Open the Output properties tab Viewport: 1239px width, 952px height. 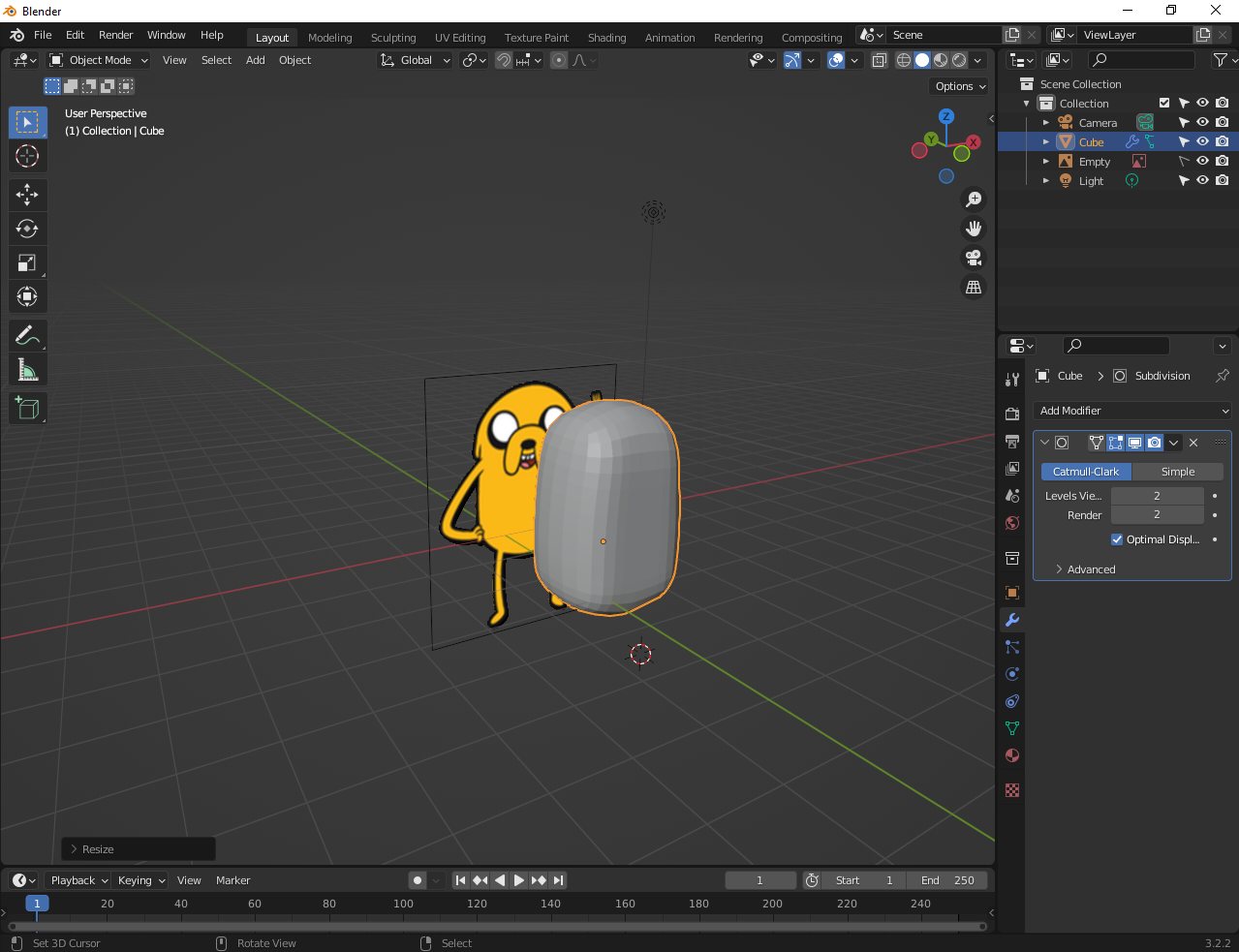coord(1012,442)
